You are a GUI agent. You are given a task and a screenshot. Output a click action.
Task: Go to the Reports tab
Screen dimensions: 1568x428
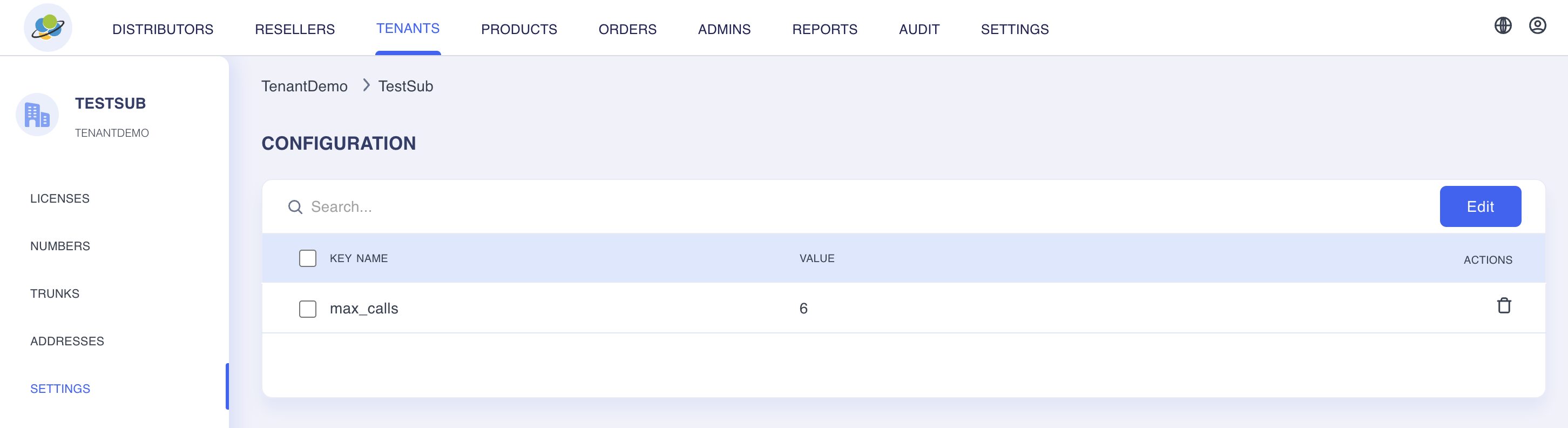click(824, 29)
